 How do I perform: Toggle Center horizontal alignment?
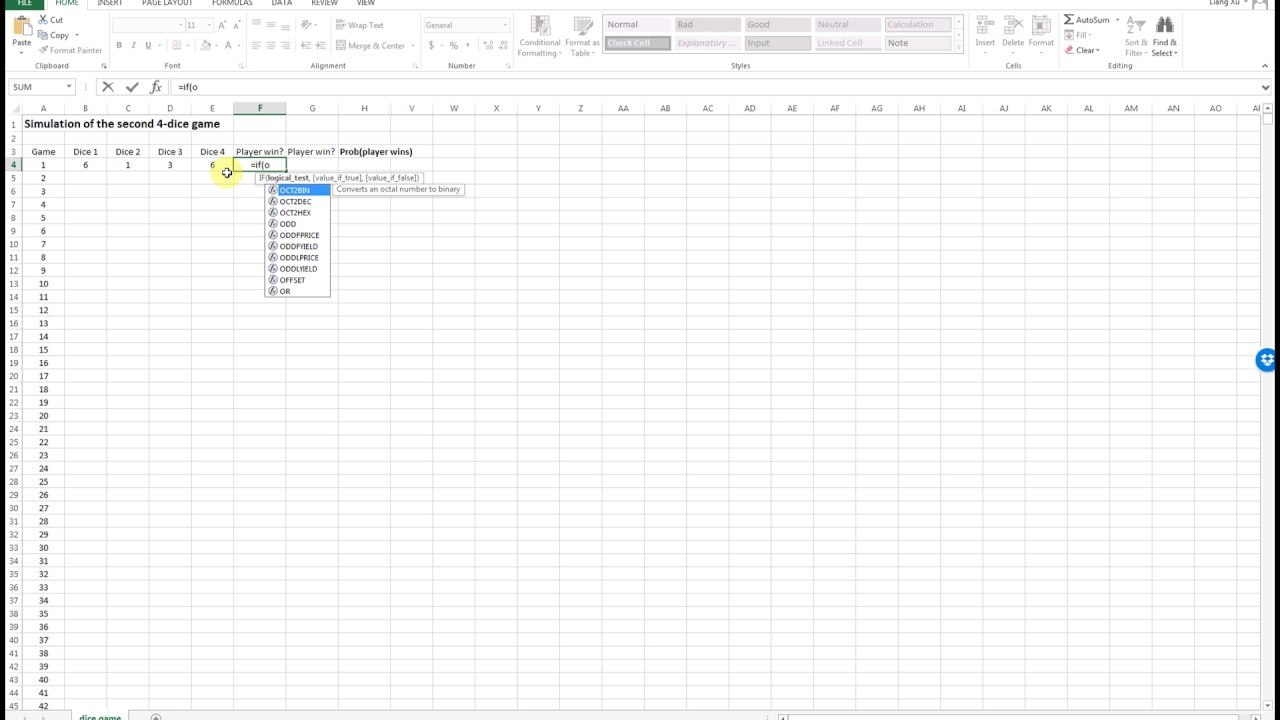coord(271,45)
